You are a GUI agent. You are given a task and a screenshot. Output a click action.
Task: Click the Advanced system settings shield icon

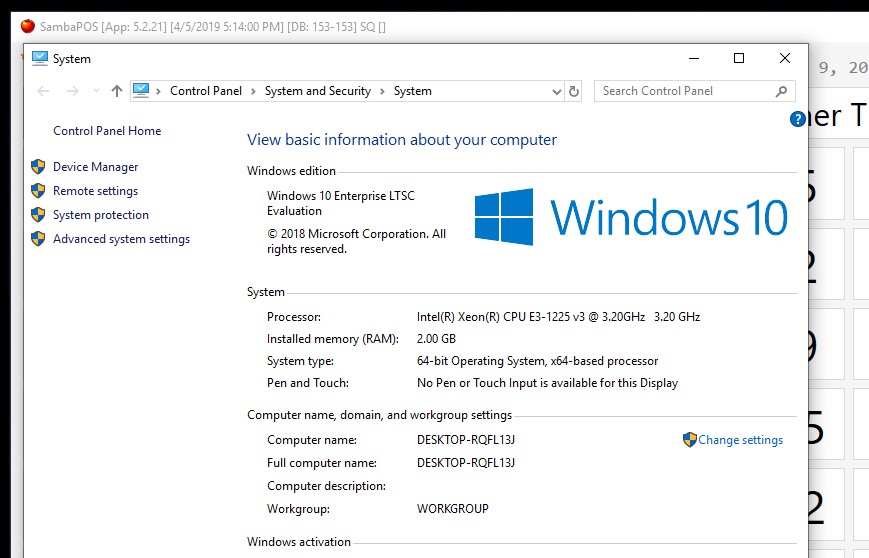click(x=38, y=239)
